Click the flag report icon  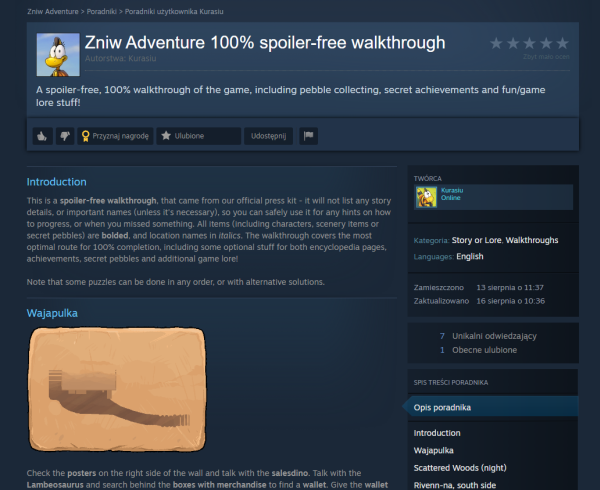coord(308,136)
